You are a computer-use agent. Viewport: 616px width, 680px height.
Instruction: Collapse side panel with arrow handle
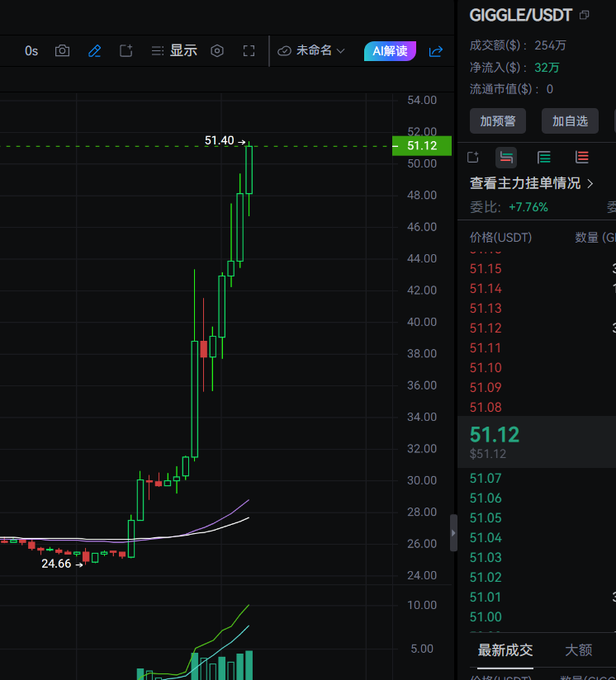[x=453, y=533]
